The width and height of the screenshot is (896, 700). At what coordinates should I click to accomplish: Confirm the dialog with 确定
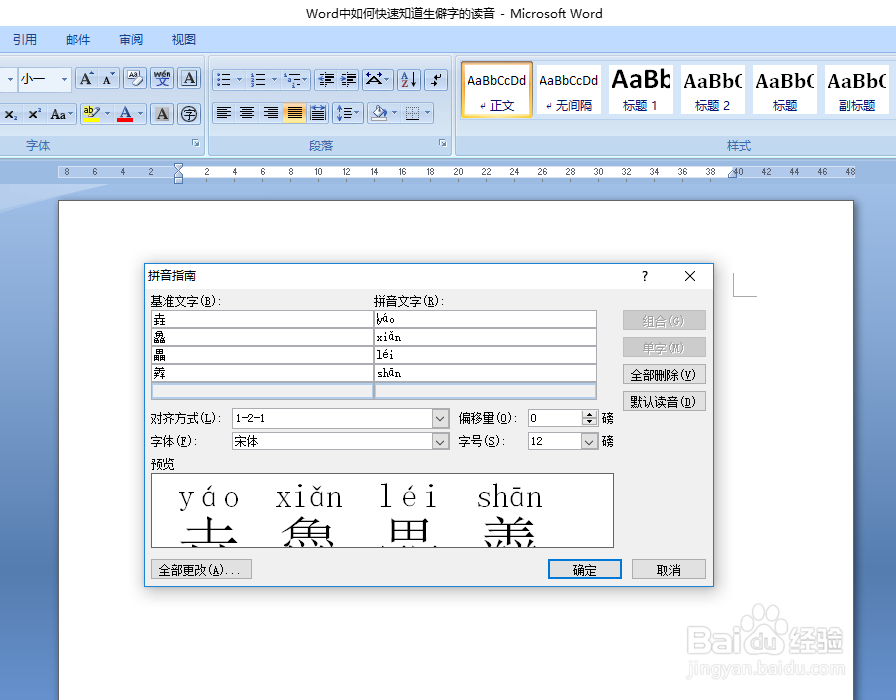click(585, 570)
